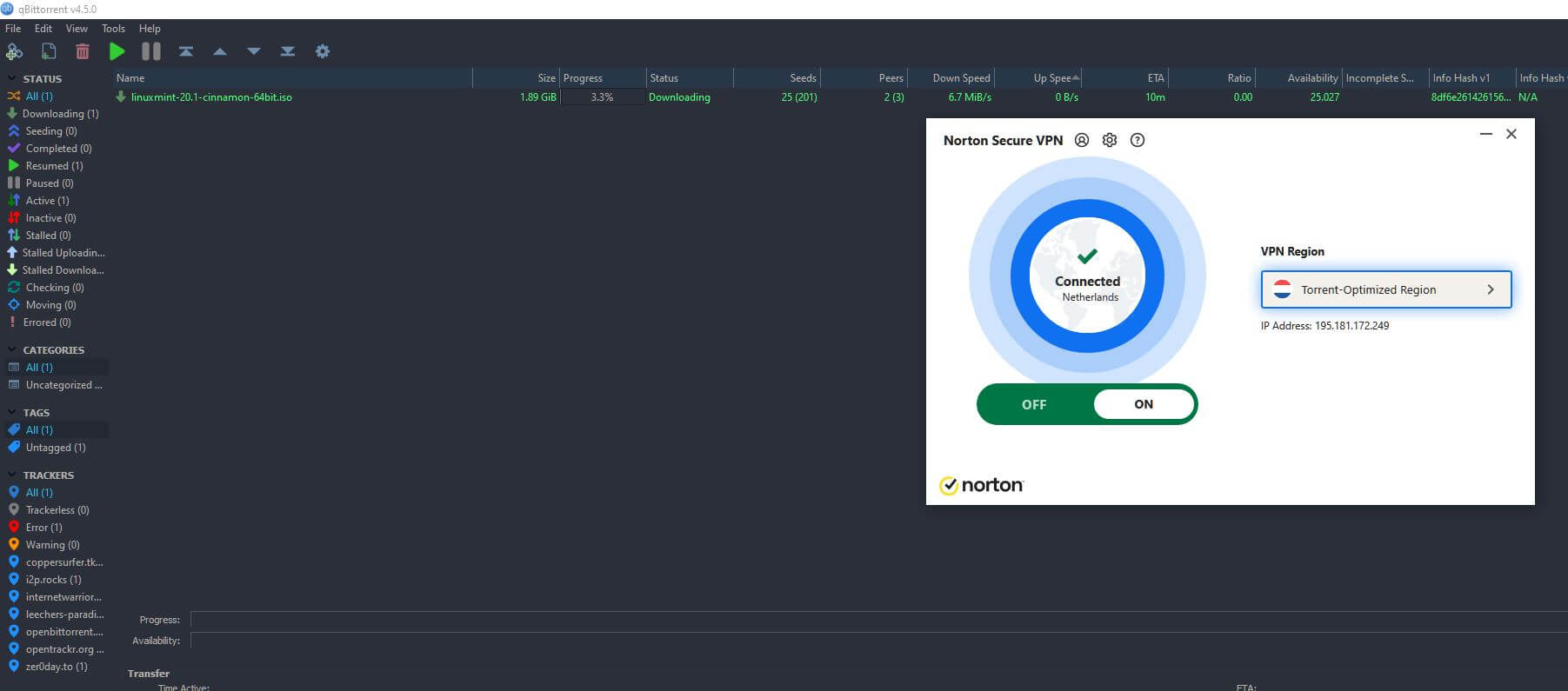The width and height of the screenshot is (1568, 691).
Task: Open the Tools menu
Action: pos(113,29)
